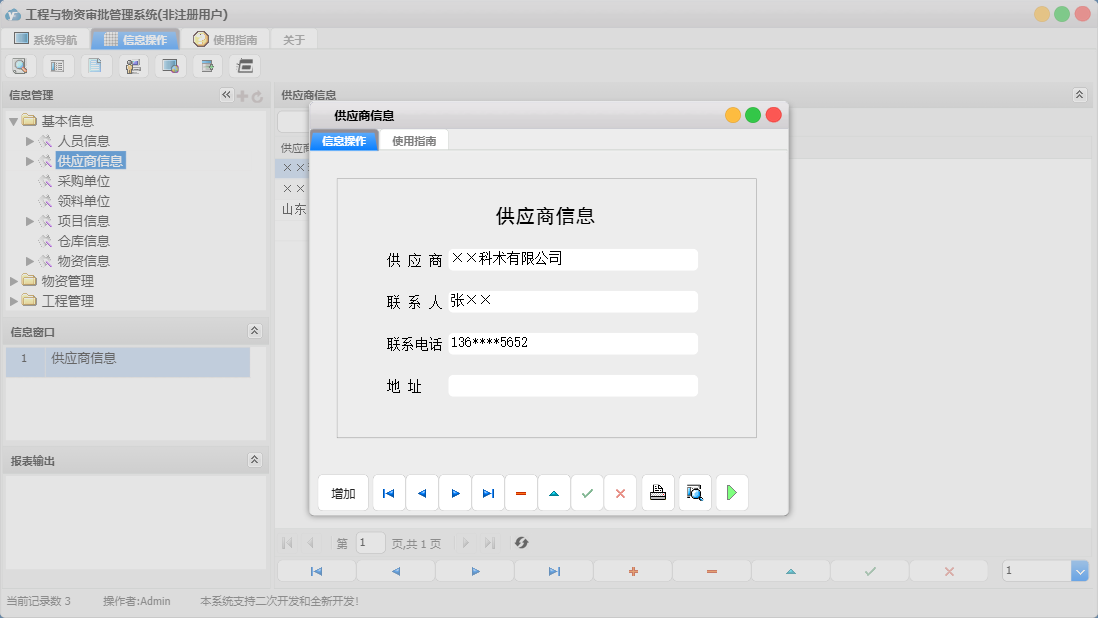
Task: Jump to the last record with the arrow icon
Action: click(488, 492)
